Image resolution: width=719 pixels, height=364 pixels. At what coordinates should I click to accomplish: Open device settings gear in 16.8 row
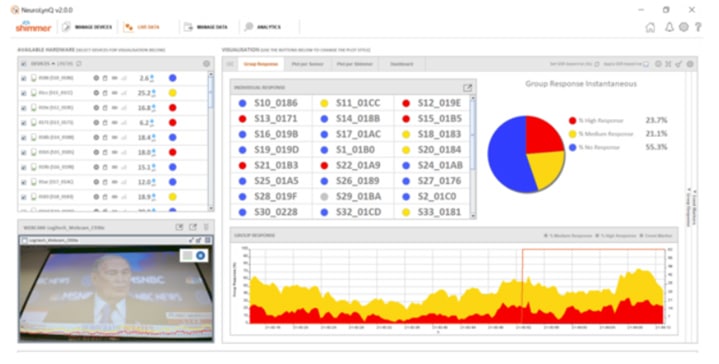click(96, 108)
